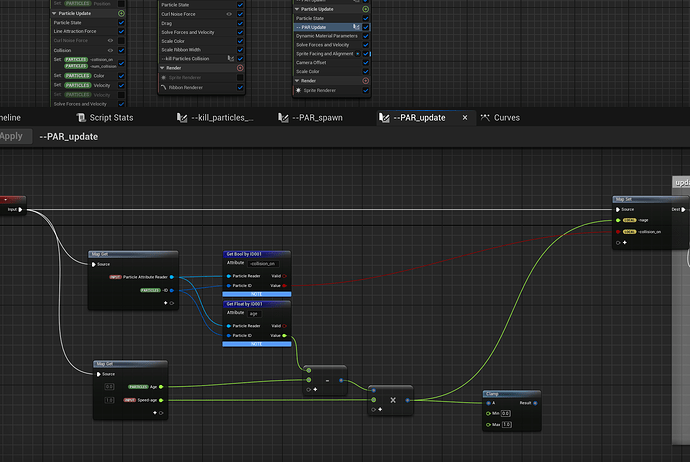Image resolution: width=690 pixels, height=462 pixels.
Task: Select the Get Float by ID001 node header
Action: pyautogui.click(x=257, y=304)
